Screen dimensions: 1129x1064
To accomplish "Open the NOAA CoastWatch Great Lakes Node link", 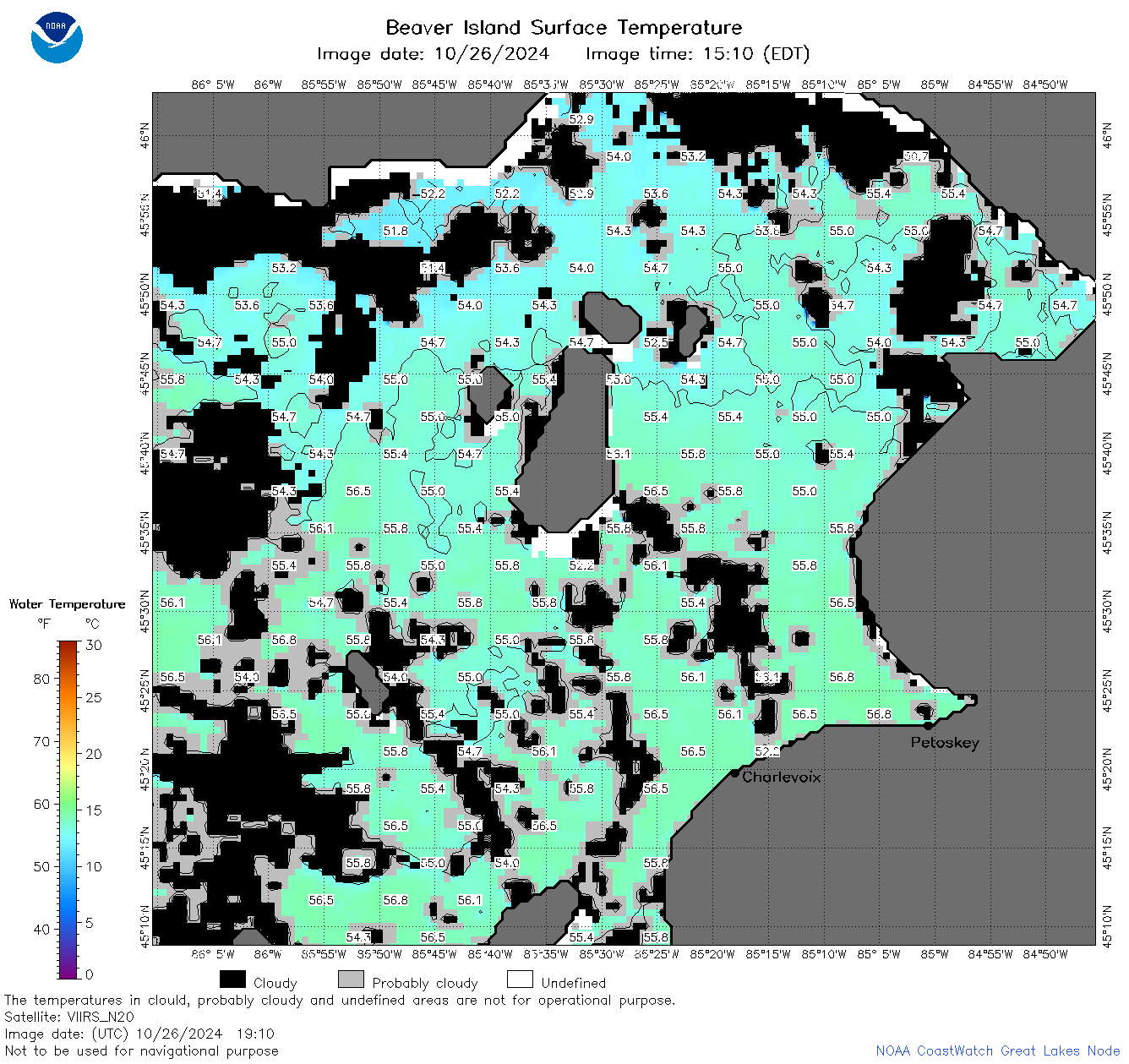I will 998,1050.
